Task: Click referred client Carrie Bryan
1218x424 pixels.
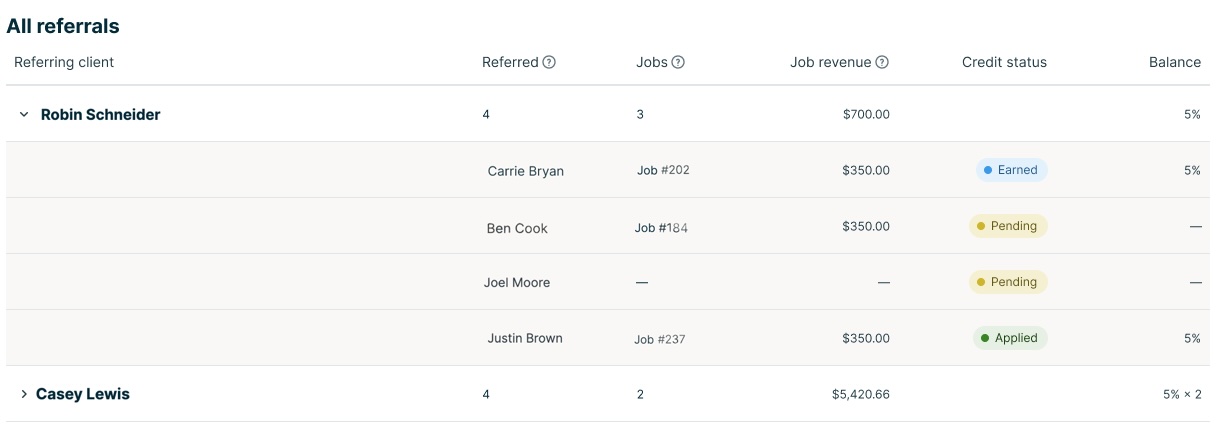Action: pos(525,171)
